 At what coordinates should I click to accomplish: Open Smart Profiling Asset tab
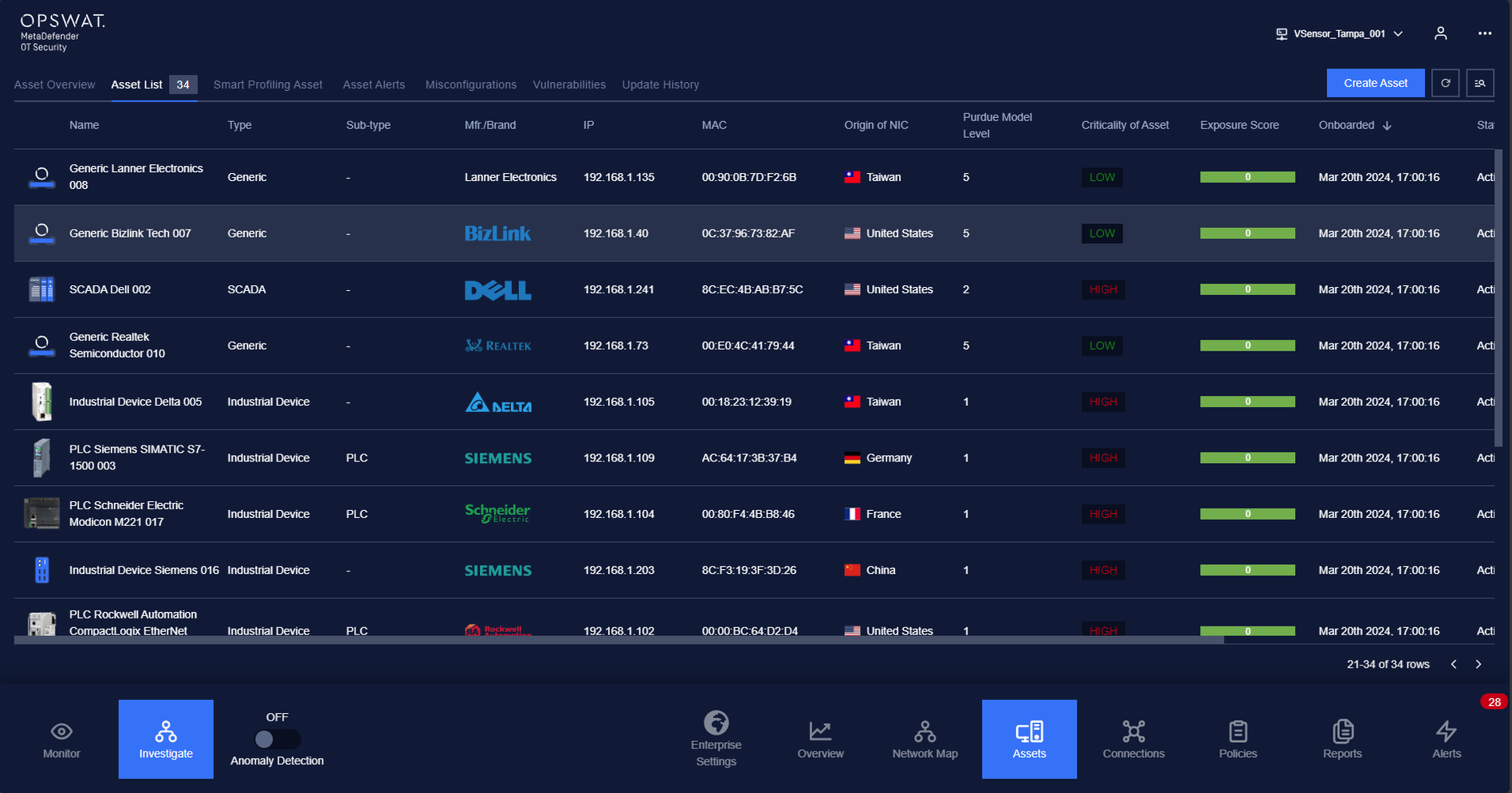(x=268, y=84)
